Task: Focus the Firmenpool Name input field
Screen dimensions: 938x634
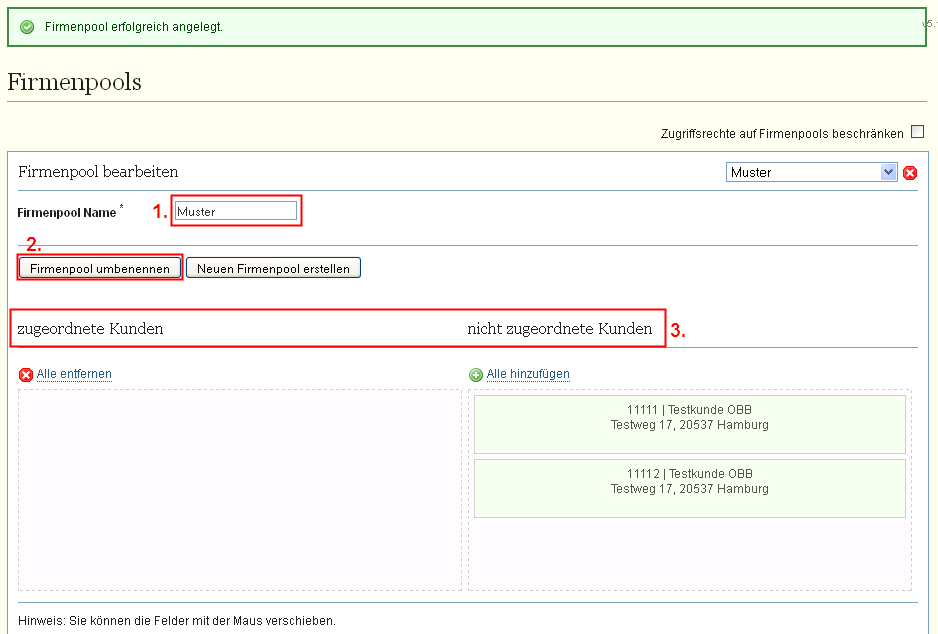Action: pos(236,211)
